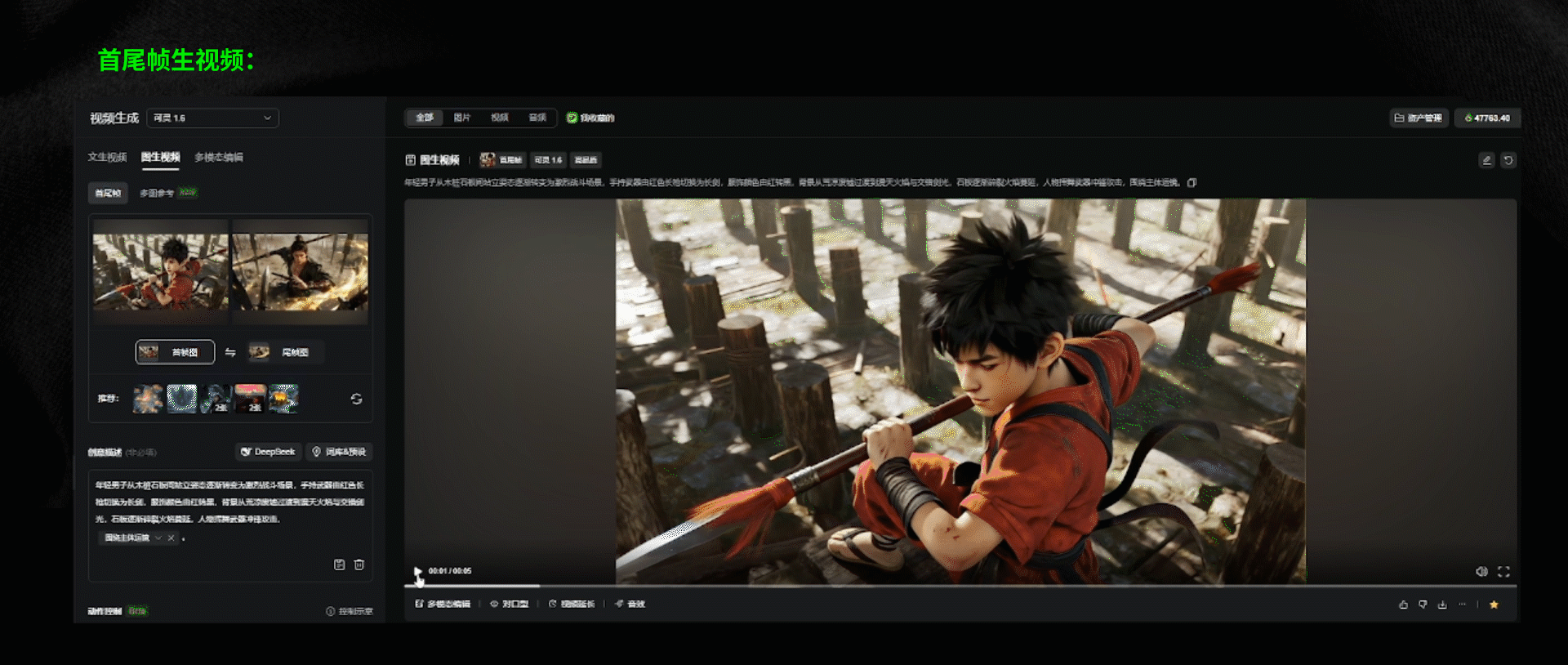Switch to 多图参考 mode
The image size is (1568, 665).
click(157, 193)
